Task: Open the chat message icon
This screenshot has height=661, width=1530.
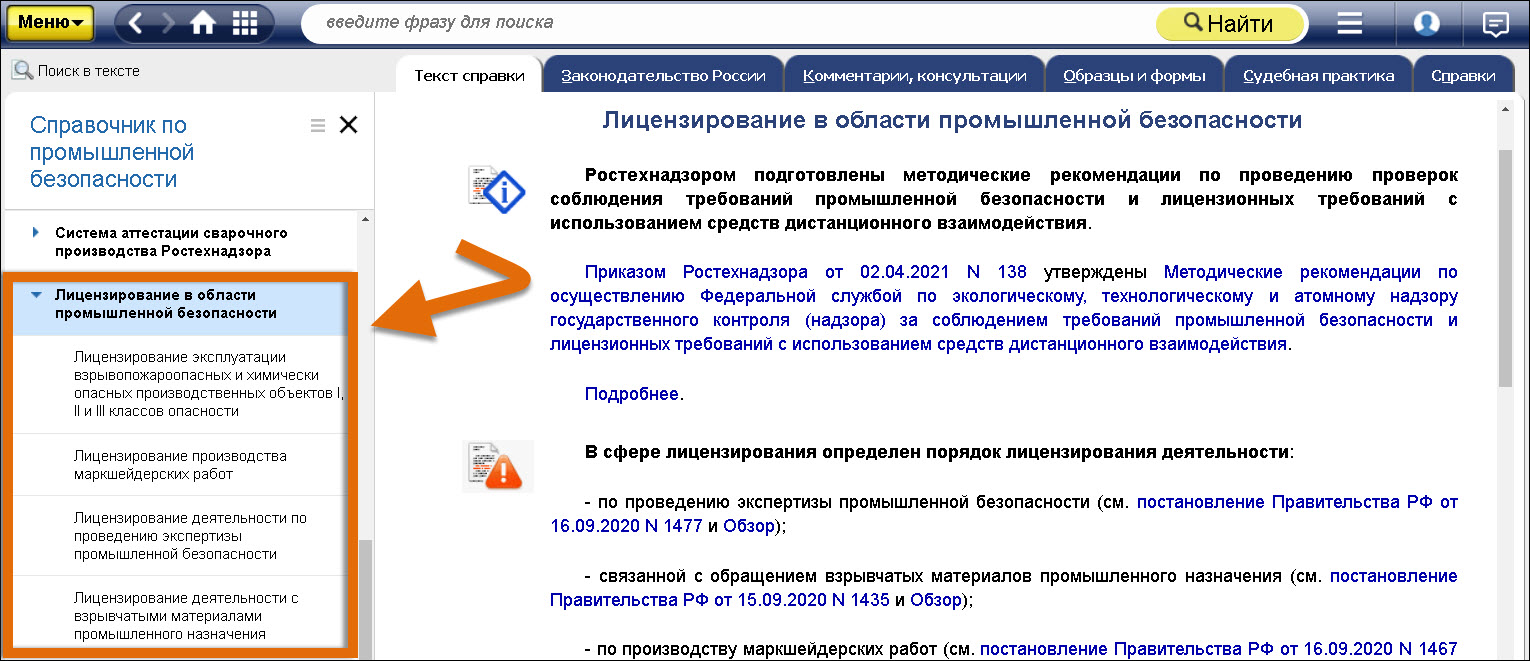Action: 1496,24
